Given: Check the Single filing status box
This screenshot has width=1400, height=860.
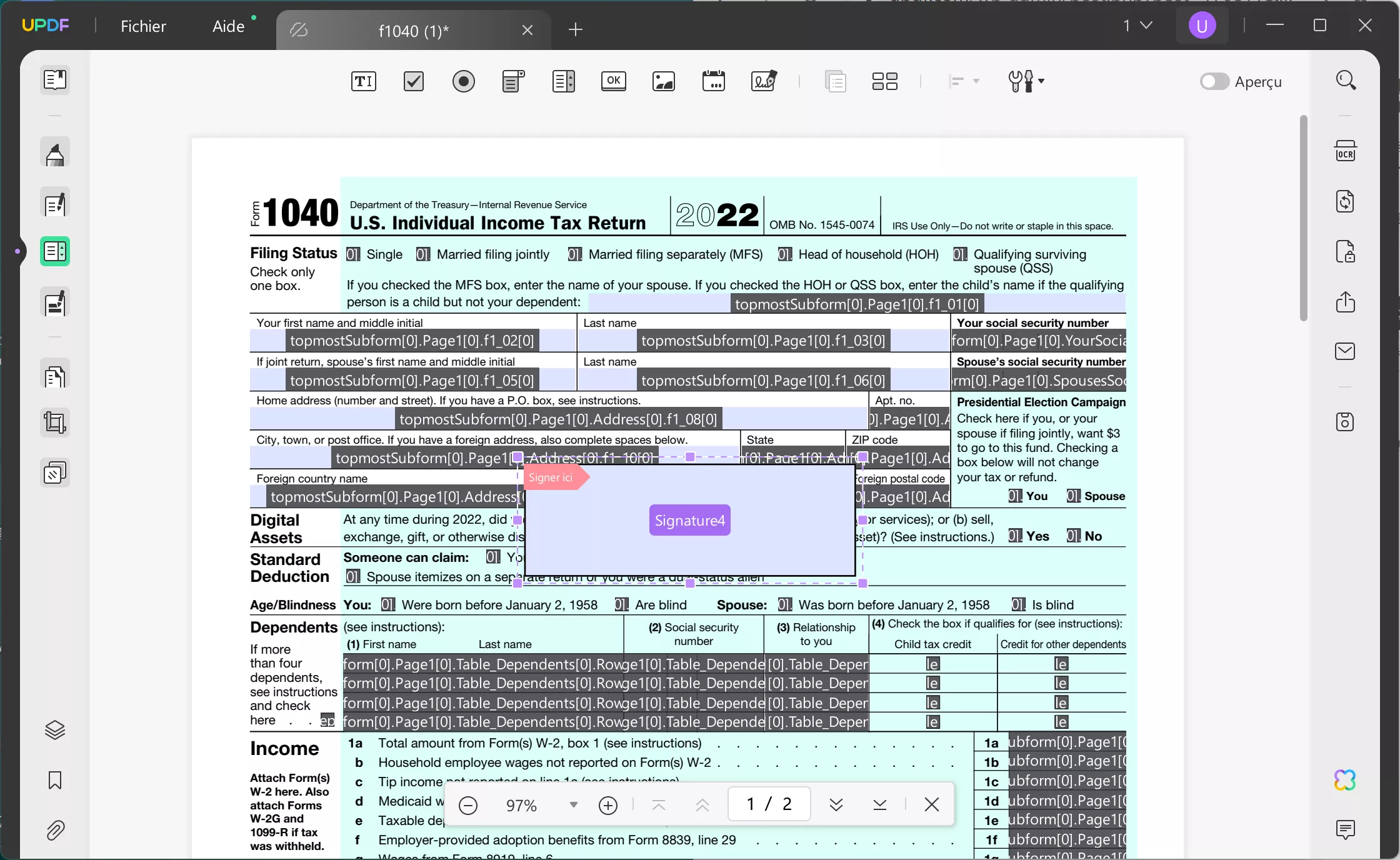Looking at the screenshot, I should (352, 254).
